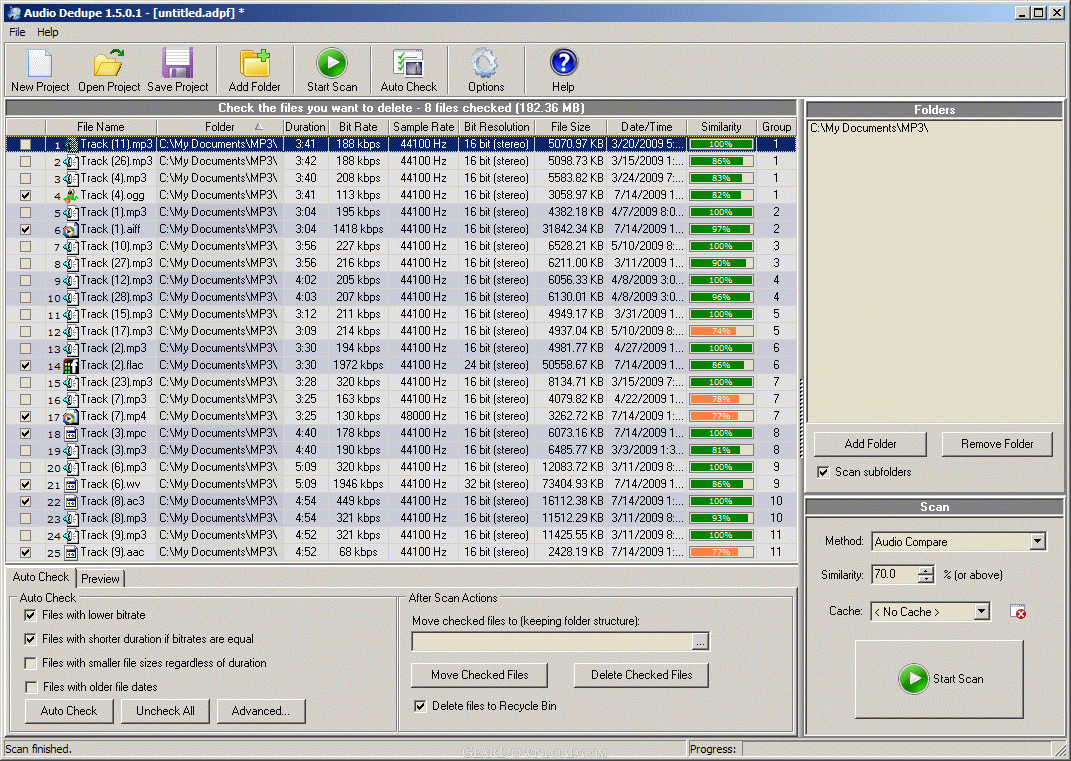Click the file icon of Track (2).flac

[x=71, y=365]
